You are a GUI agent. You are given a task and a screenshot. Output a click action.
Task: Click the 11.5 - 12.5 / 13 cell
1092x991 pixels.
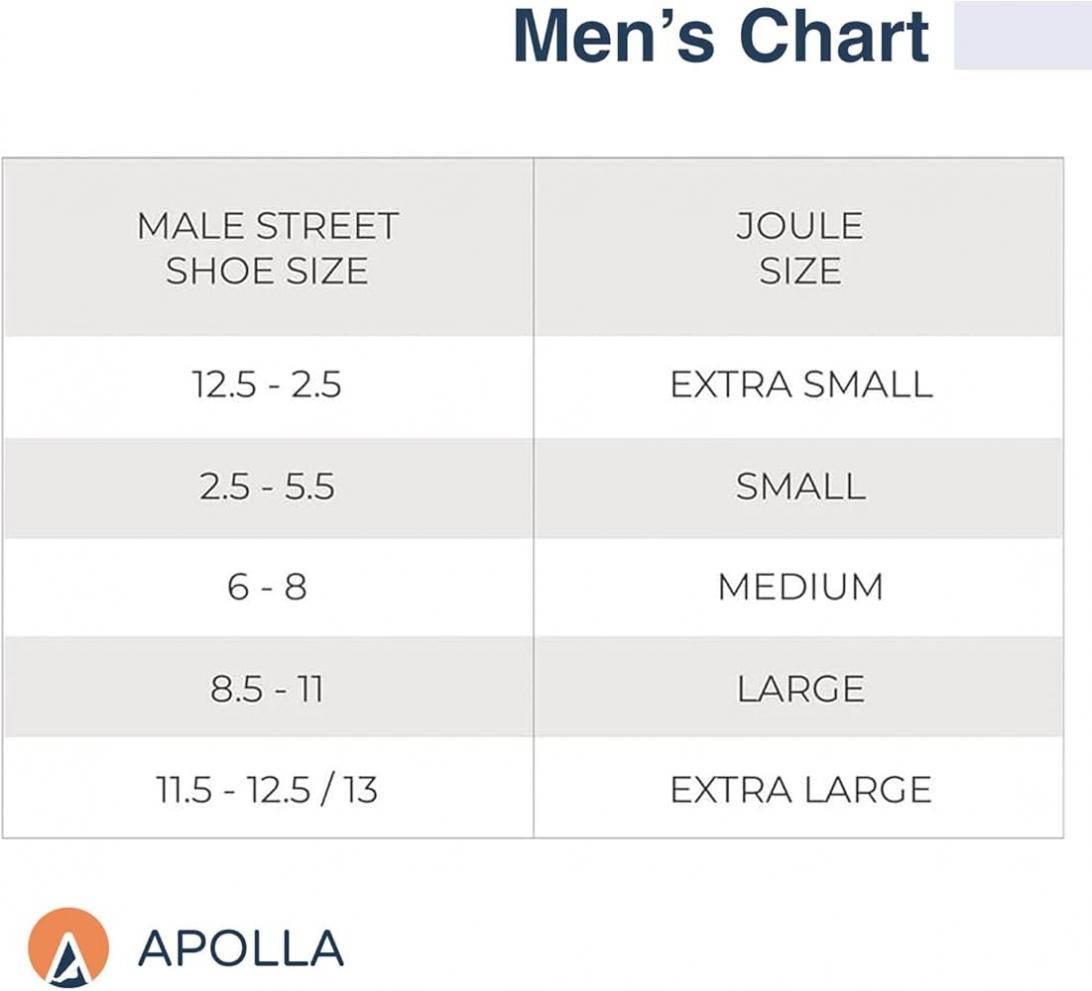coord(267,788)
